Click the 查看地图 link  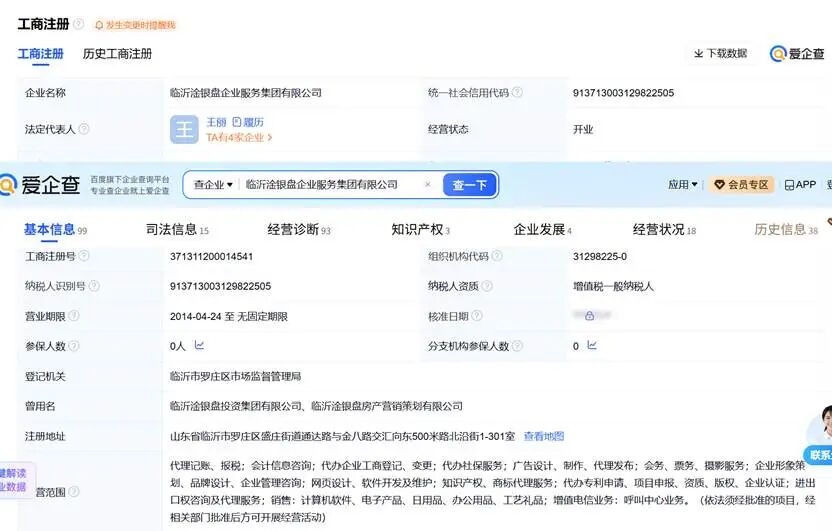pyautogui.click(x=544, y=436)
